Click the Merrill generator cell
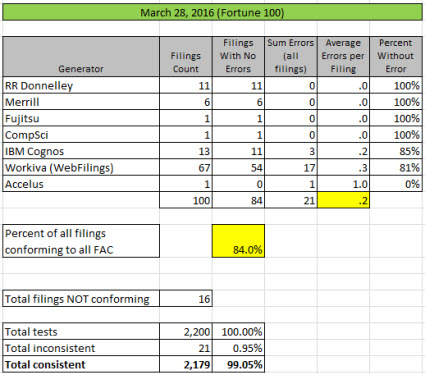Screen dimensions: 425x374 [81, 102]
